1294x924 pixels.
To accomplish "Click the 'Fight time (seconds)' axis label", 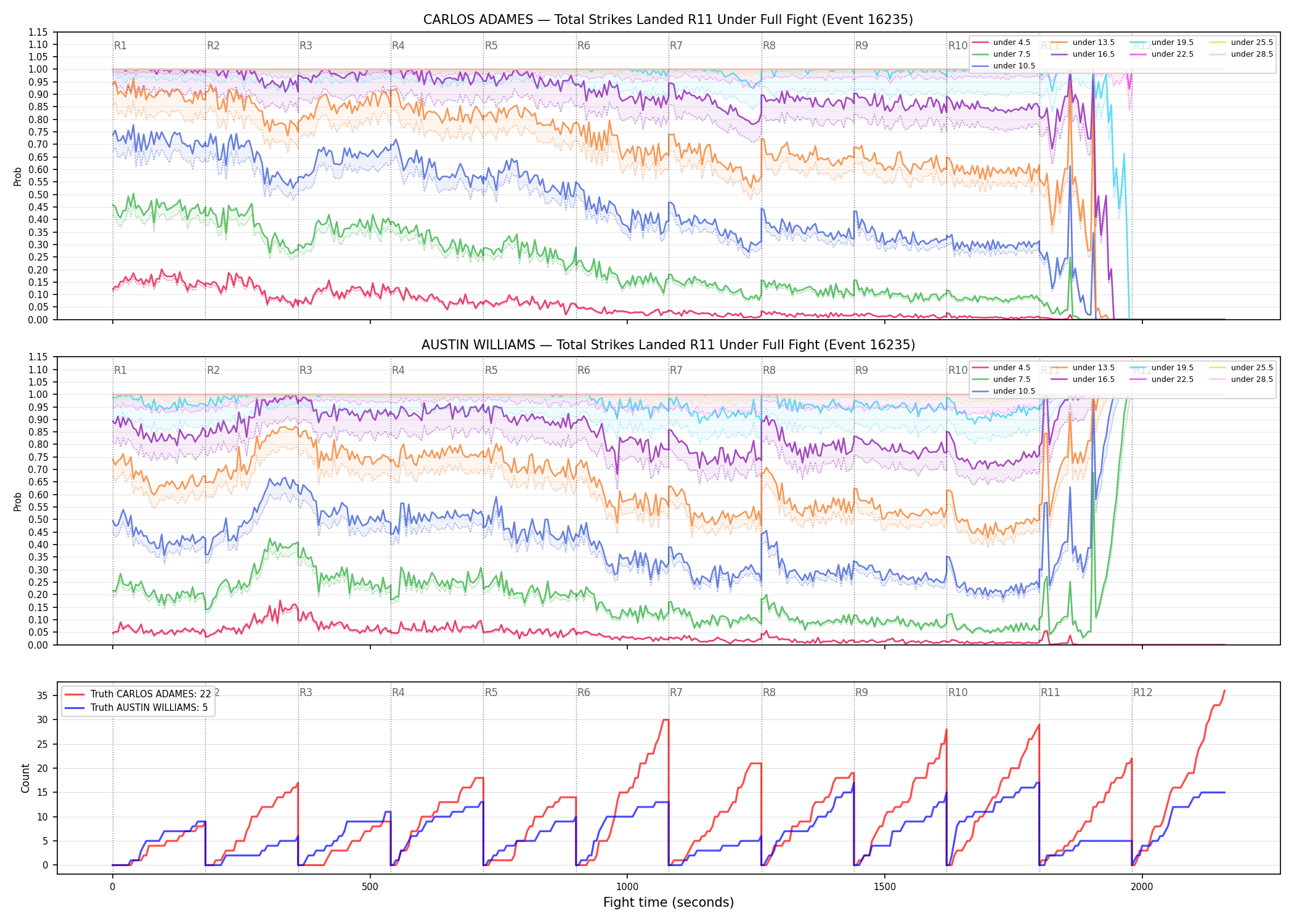I will click(x=669, y=902).
